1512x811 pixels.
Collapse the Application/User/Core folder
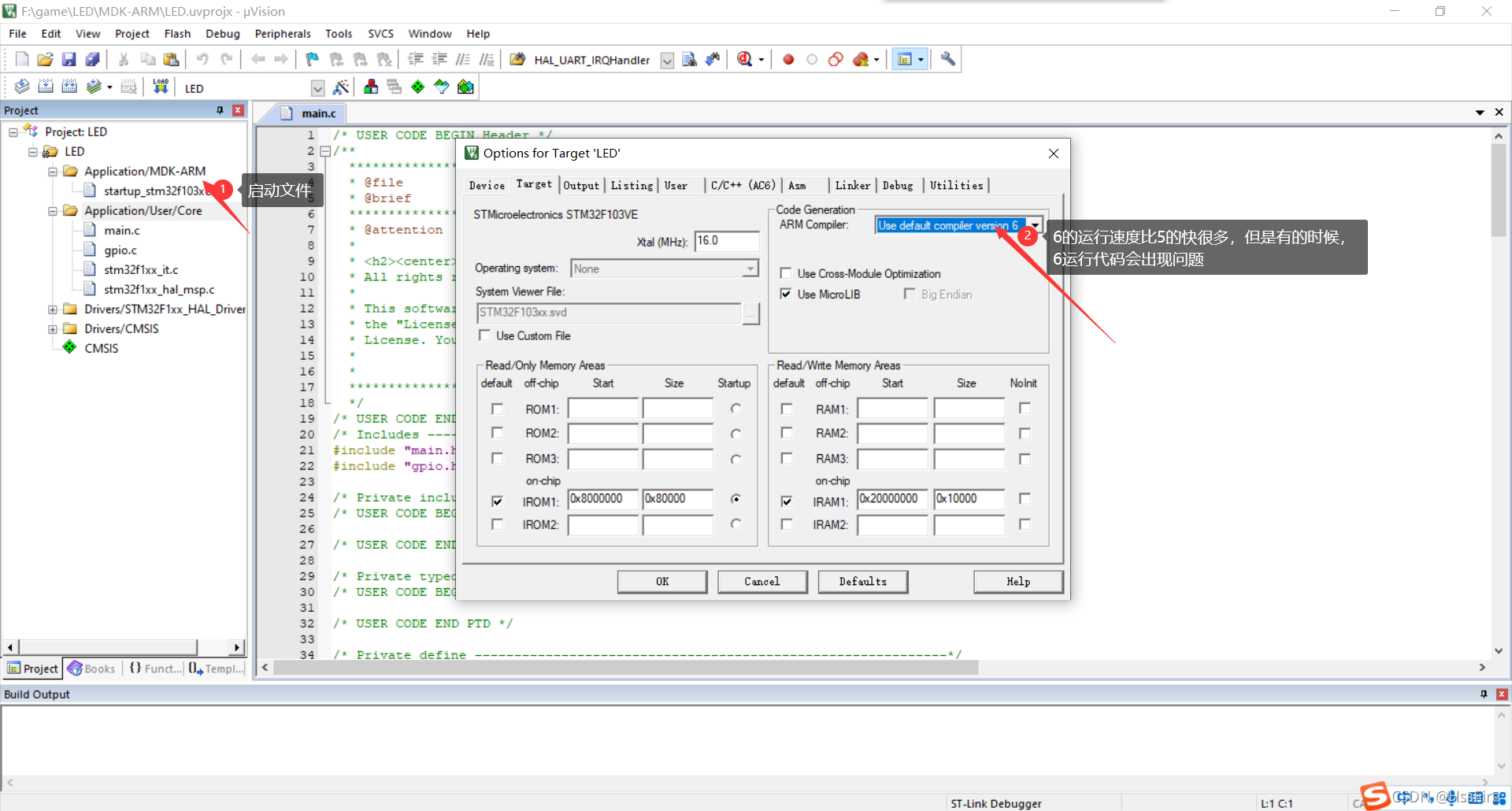click(x=53, y=211)
